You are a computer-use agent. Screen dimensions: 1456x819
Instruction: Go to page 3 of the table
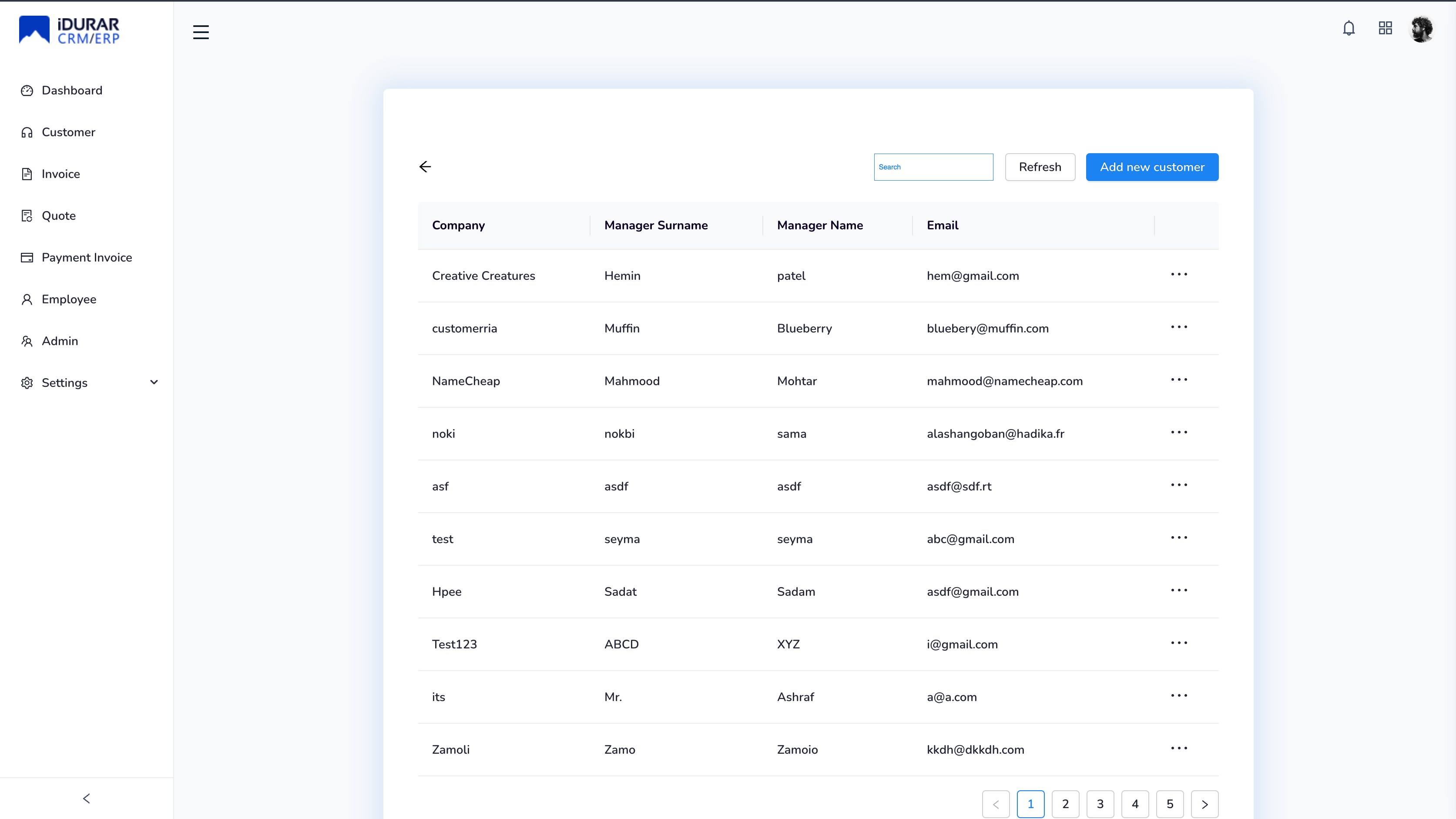coord(1100,804)
